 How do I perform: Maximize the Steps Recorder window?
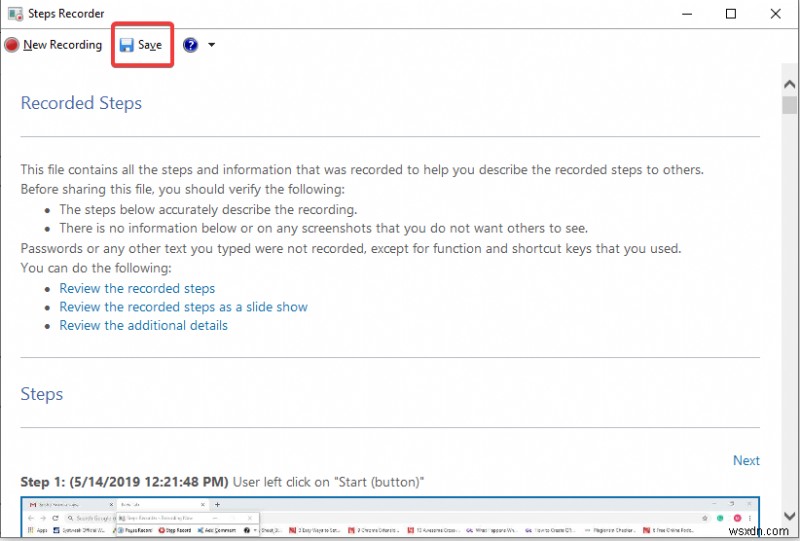tap(731, 14)
